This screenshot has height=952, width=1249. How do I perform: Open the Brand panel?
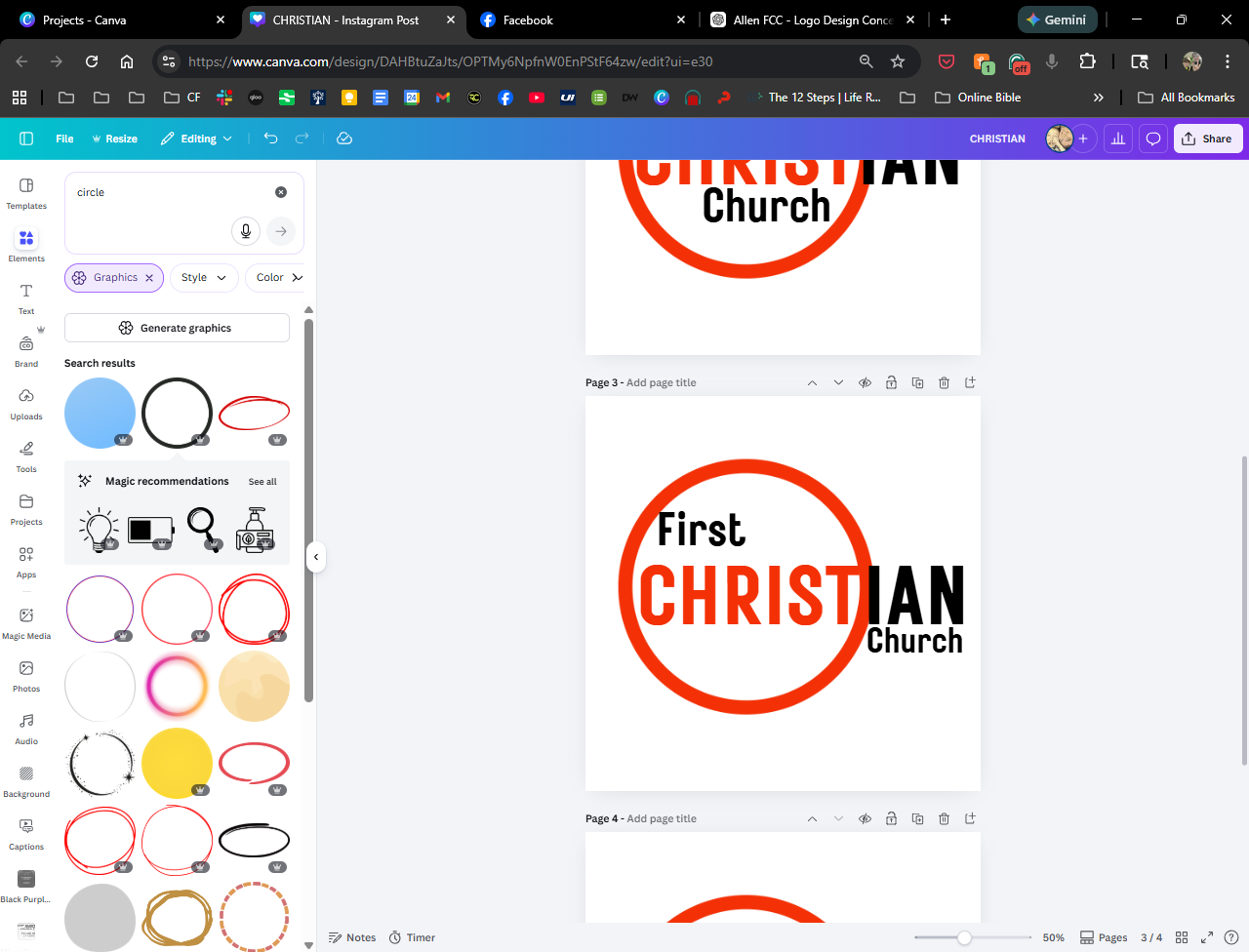click(26, 350)
